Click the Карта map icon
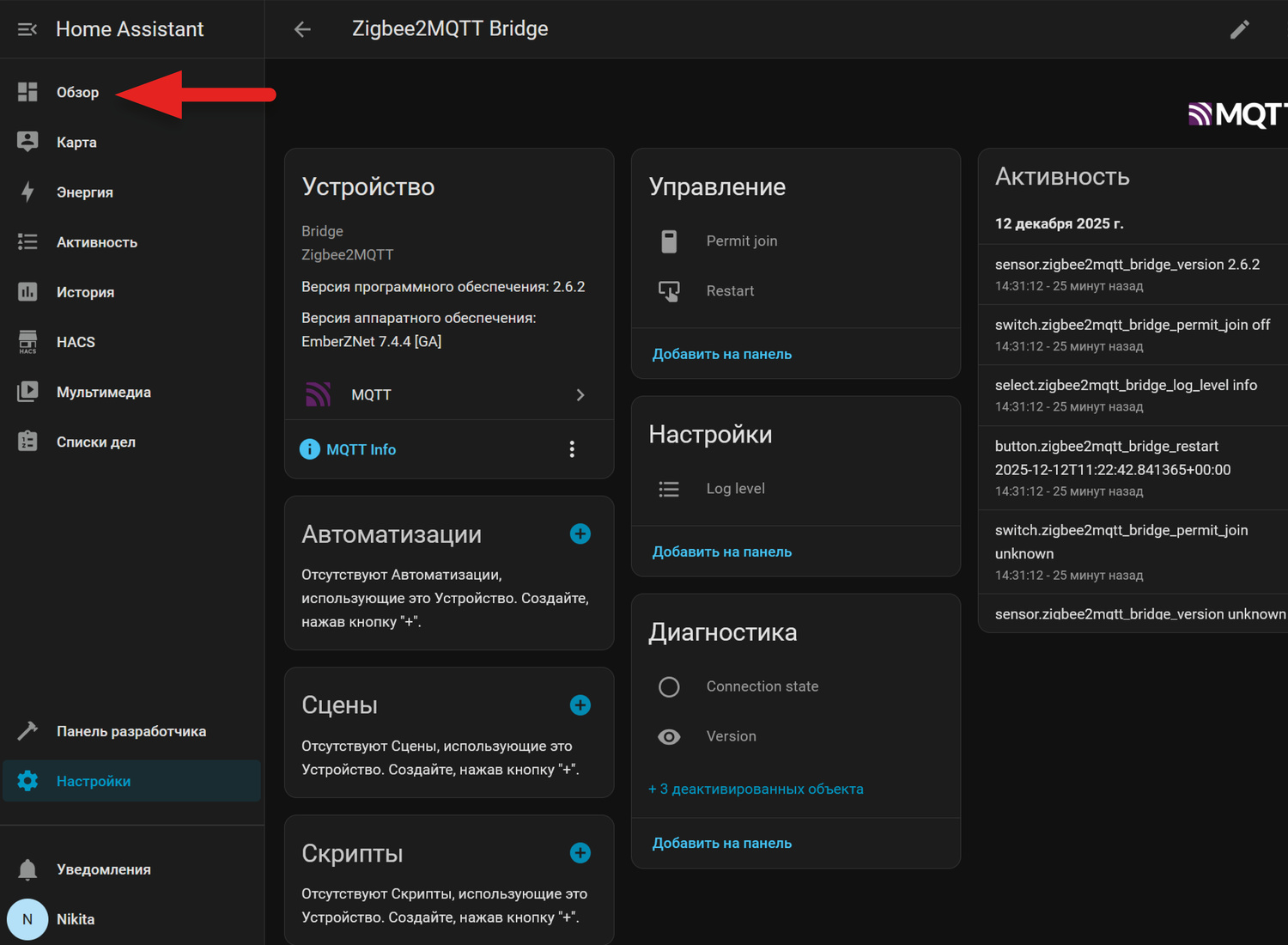This screenshot has width=1288, height=945. tap(27, 142)
